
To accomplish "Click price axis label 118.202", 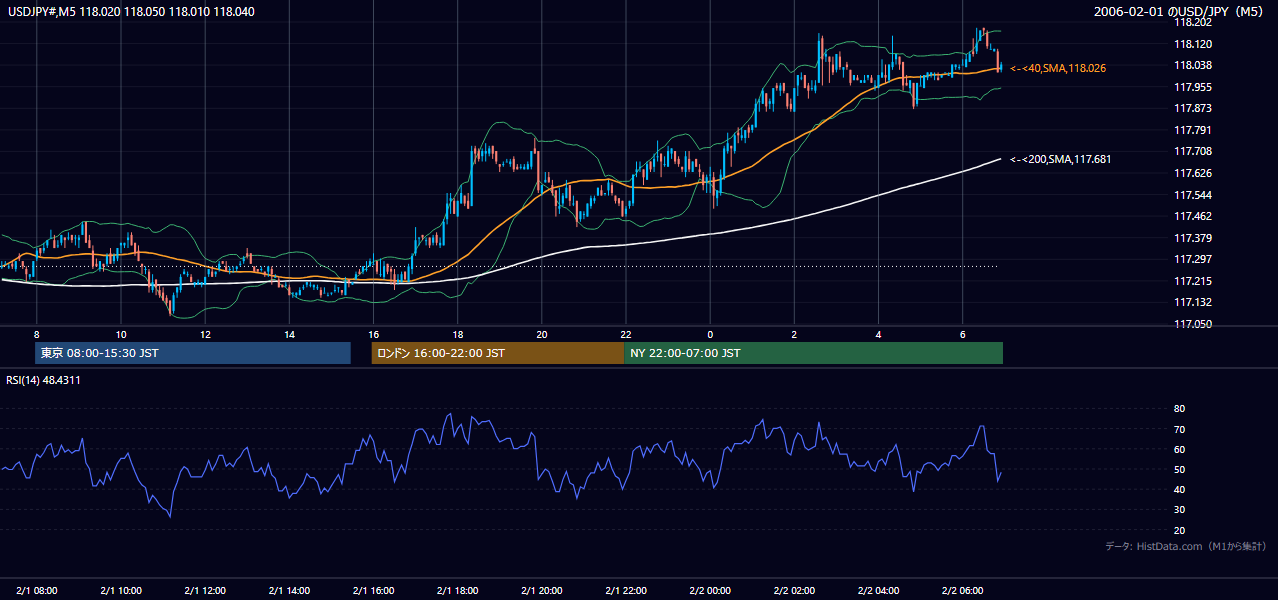I will 1194,23.
